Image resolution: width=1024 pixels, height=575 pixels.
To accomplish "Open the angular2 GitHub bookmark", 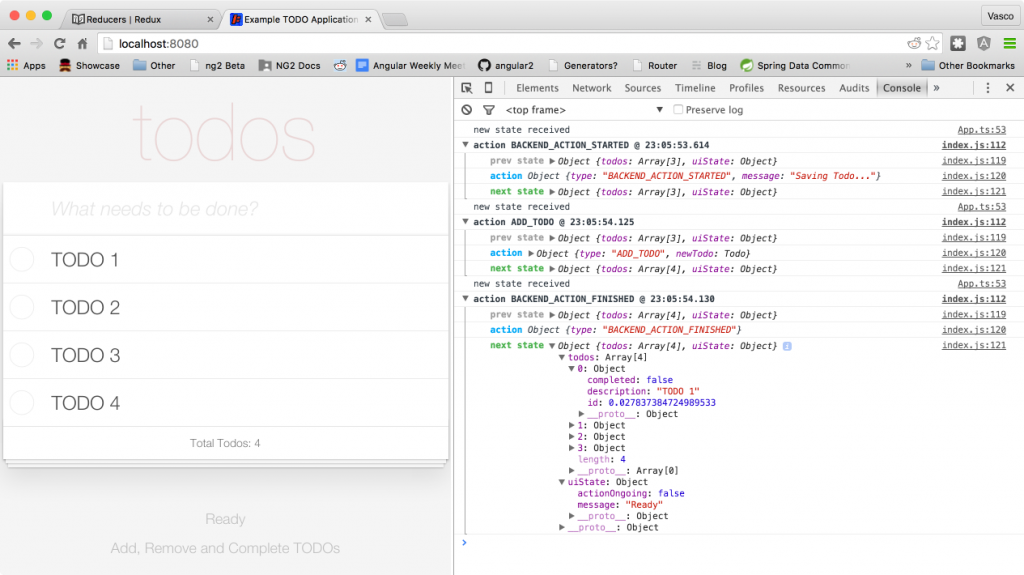I will point(505,65).
